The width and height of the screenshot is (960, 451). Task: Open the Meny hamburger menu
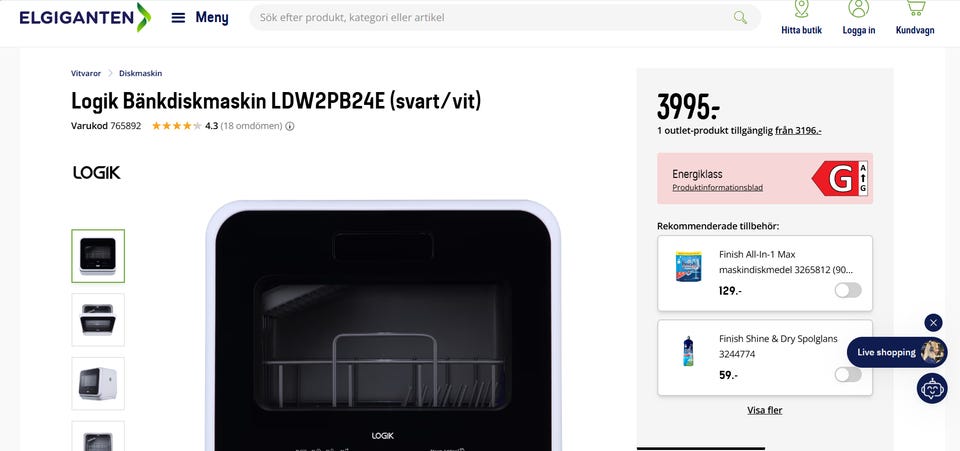click(200, 17)
